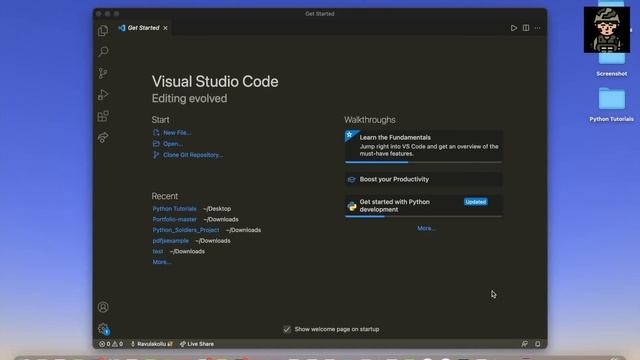Screen dimensions: 640x360
Task: Open the Source Control view
Action: (103, 73)
